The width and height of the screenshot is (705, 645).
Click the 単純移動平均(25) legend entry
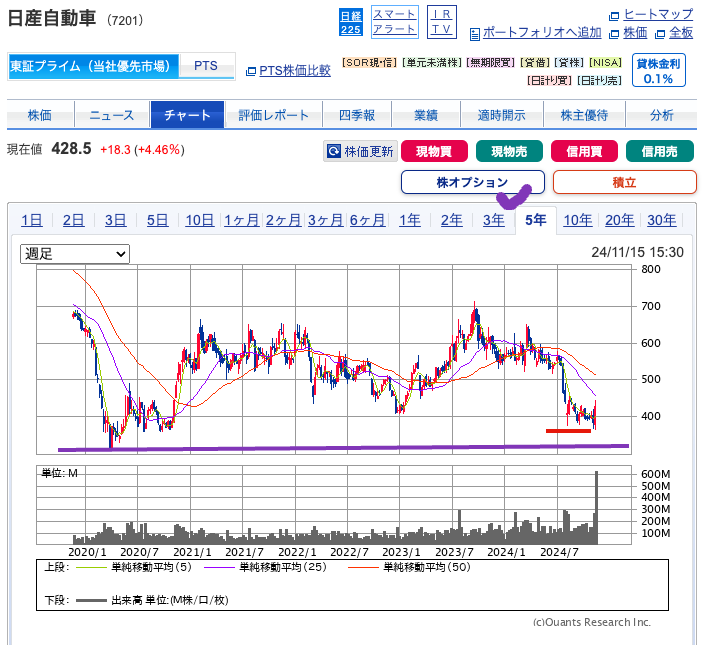(265, 567)
